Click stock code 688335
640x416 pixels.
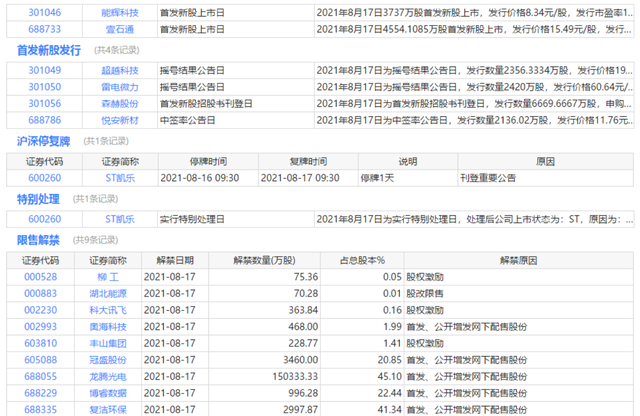click(x=40, y=410)
